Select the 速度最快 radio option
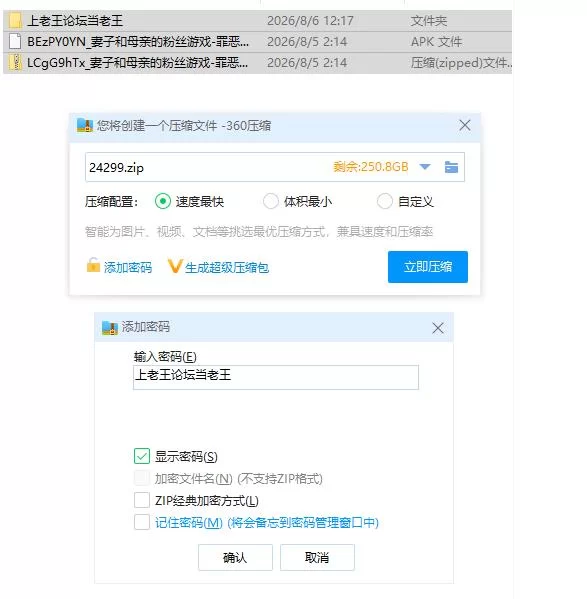Image resolution: width=587 pixels, height=599 pixels. coord(163,201)
